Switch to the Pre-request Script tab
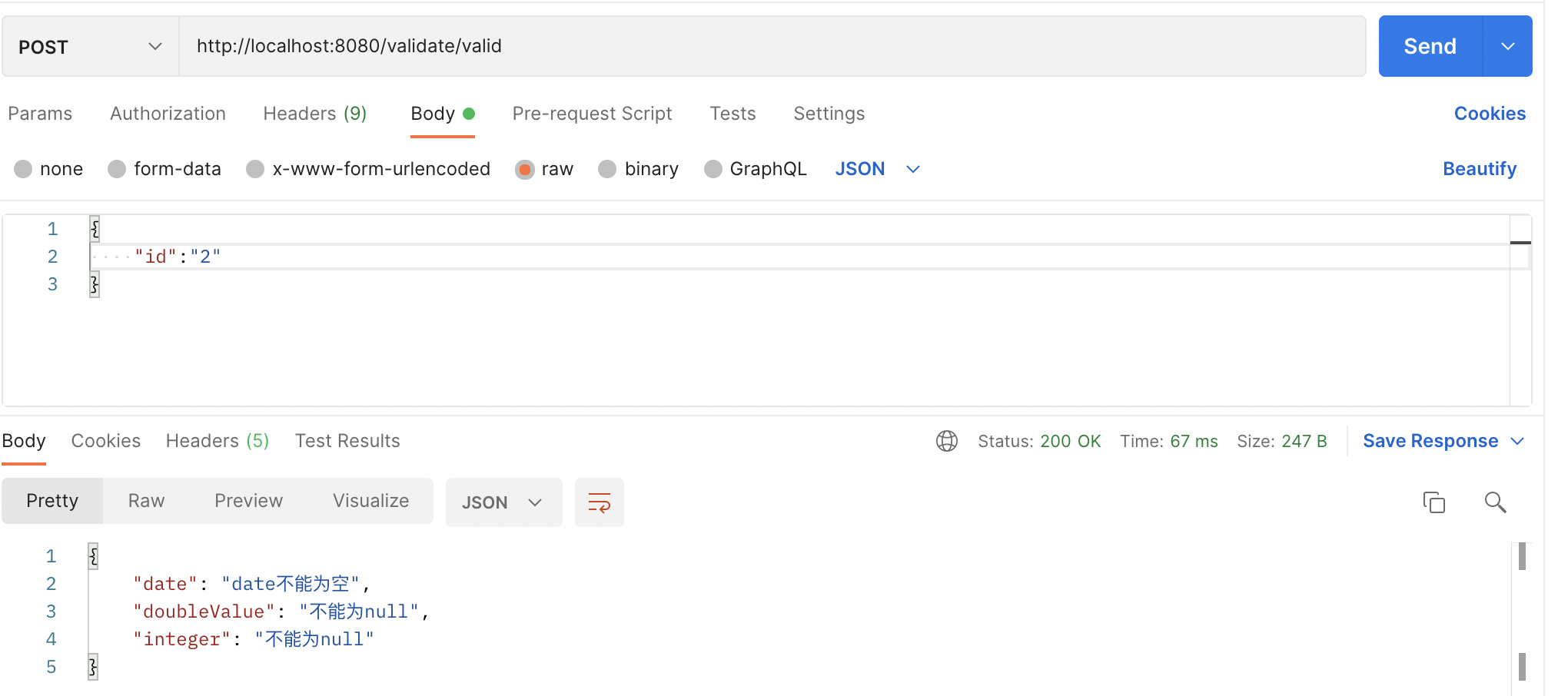 click(x=592, y=113)
